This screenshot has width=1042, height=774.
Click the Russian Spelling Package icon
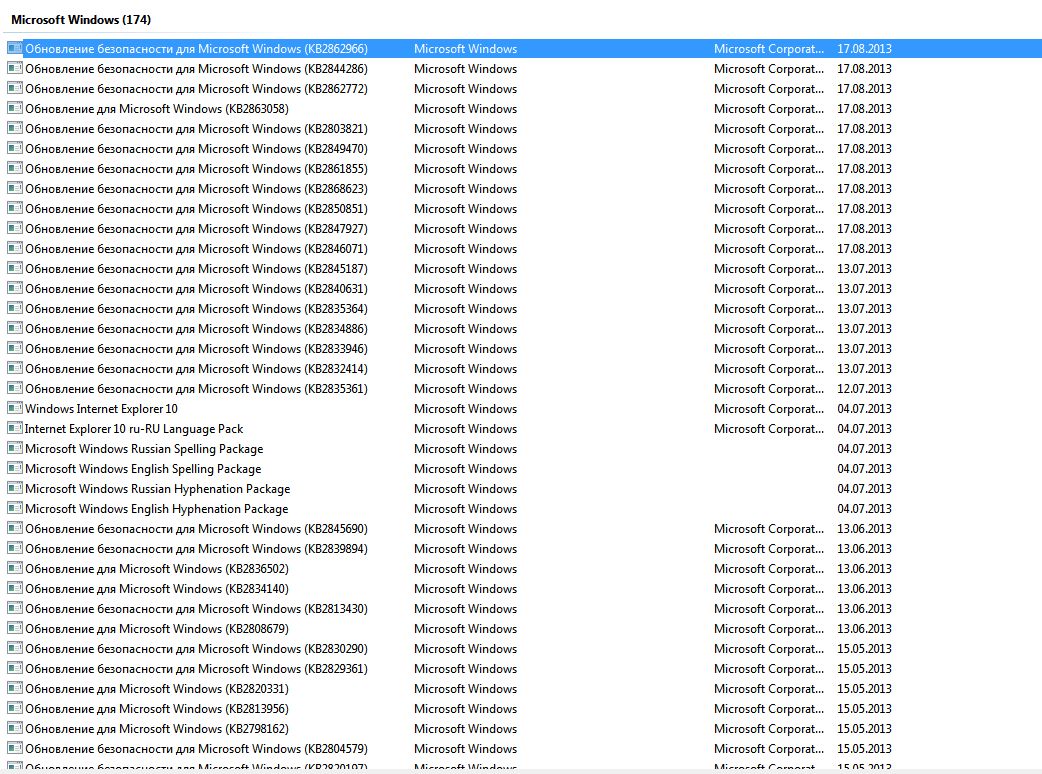pos(15,448)
